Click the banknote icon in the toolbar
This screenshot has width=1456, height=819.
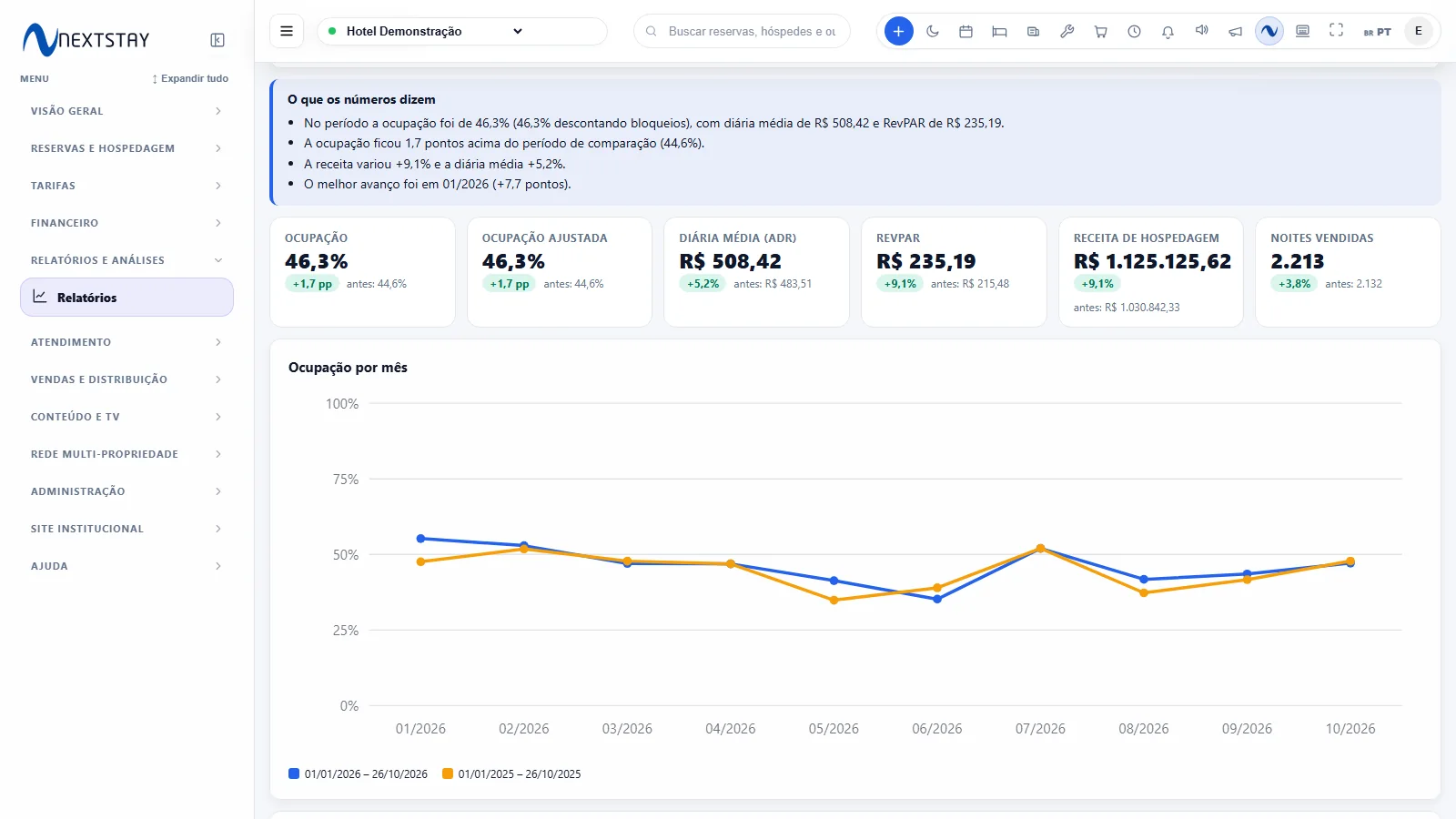[x=1033, y=31]
